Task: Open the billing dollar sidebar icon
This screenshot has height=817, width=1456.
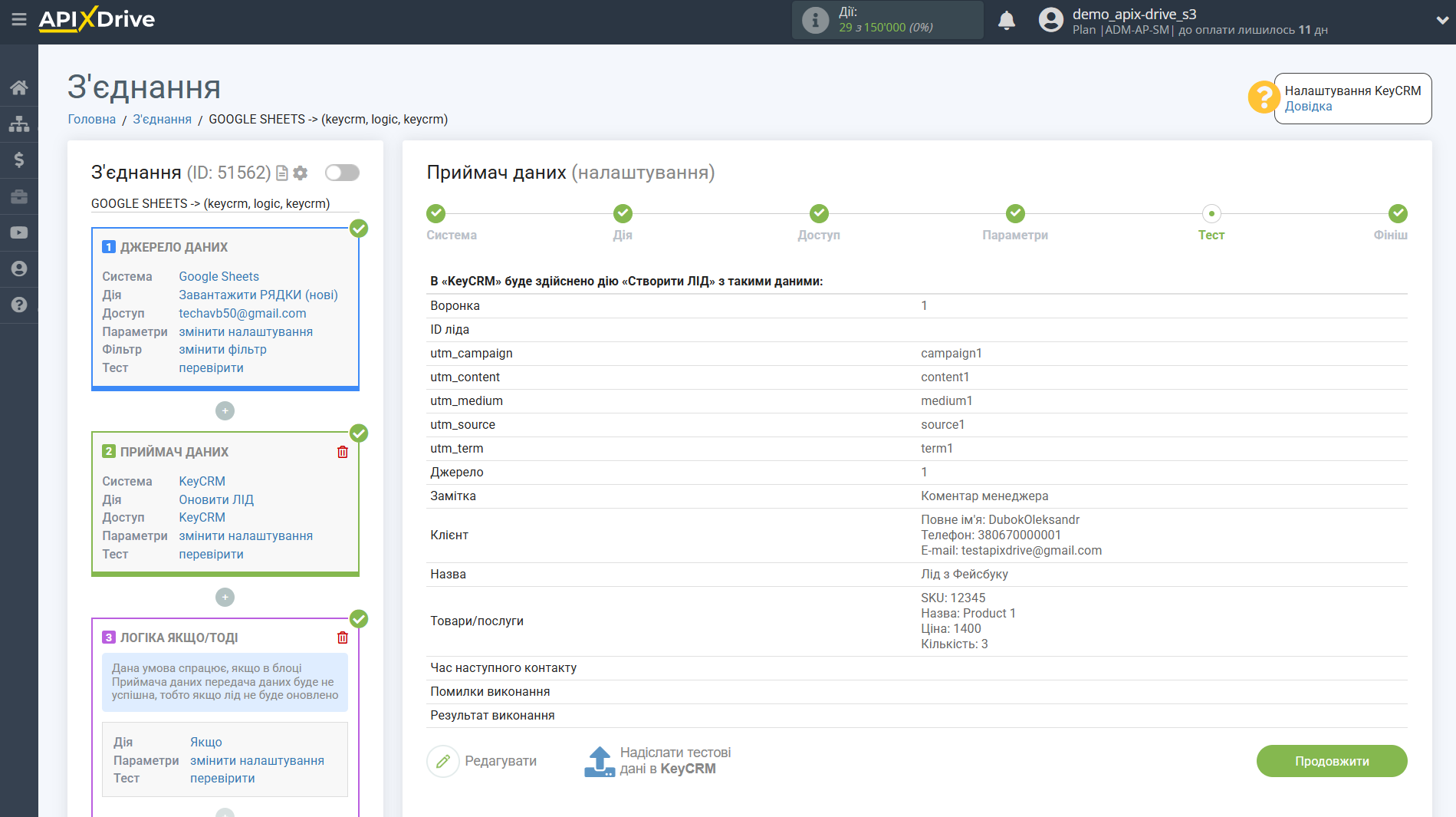Action: (19, 160)
